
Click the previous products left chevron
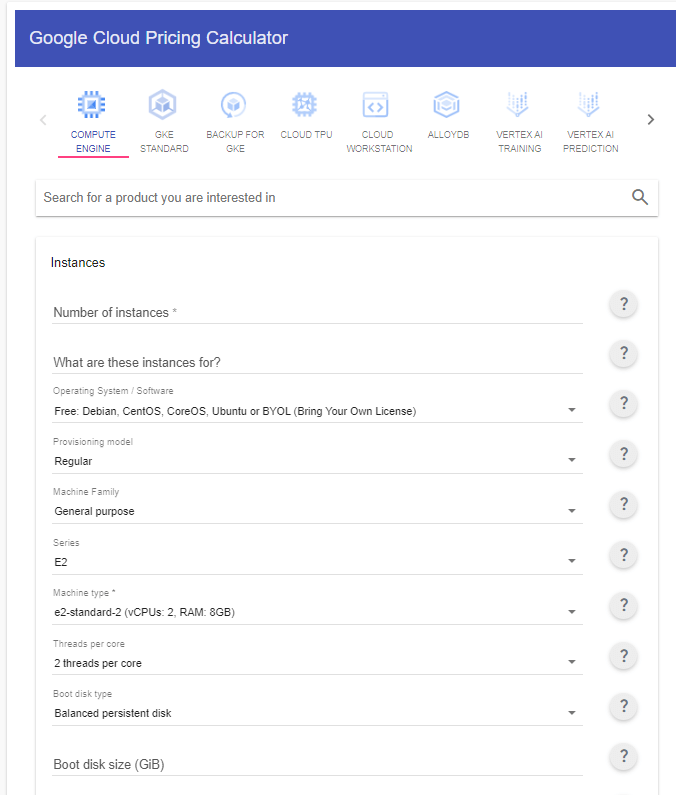(43, 120)
